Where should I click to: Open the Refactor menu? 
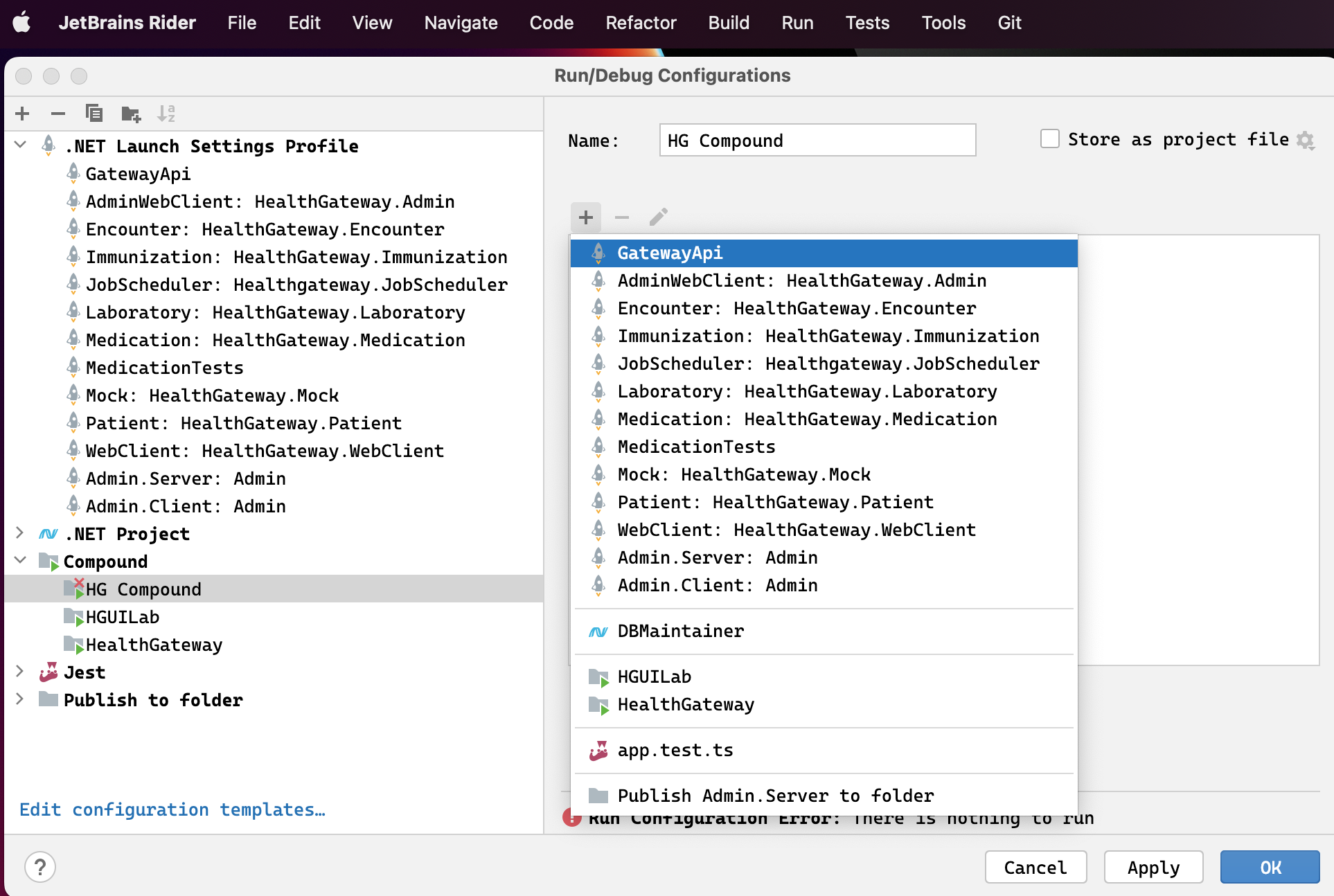tap(641, 23)
